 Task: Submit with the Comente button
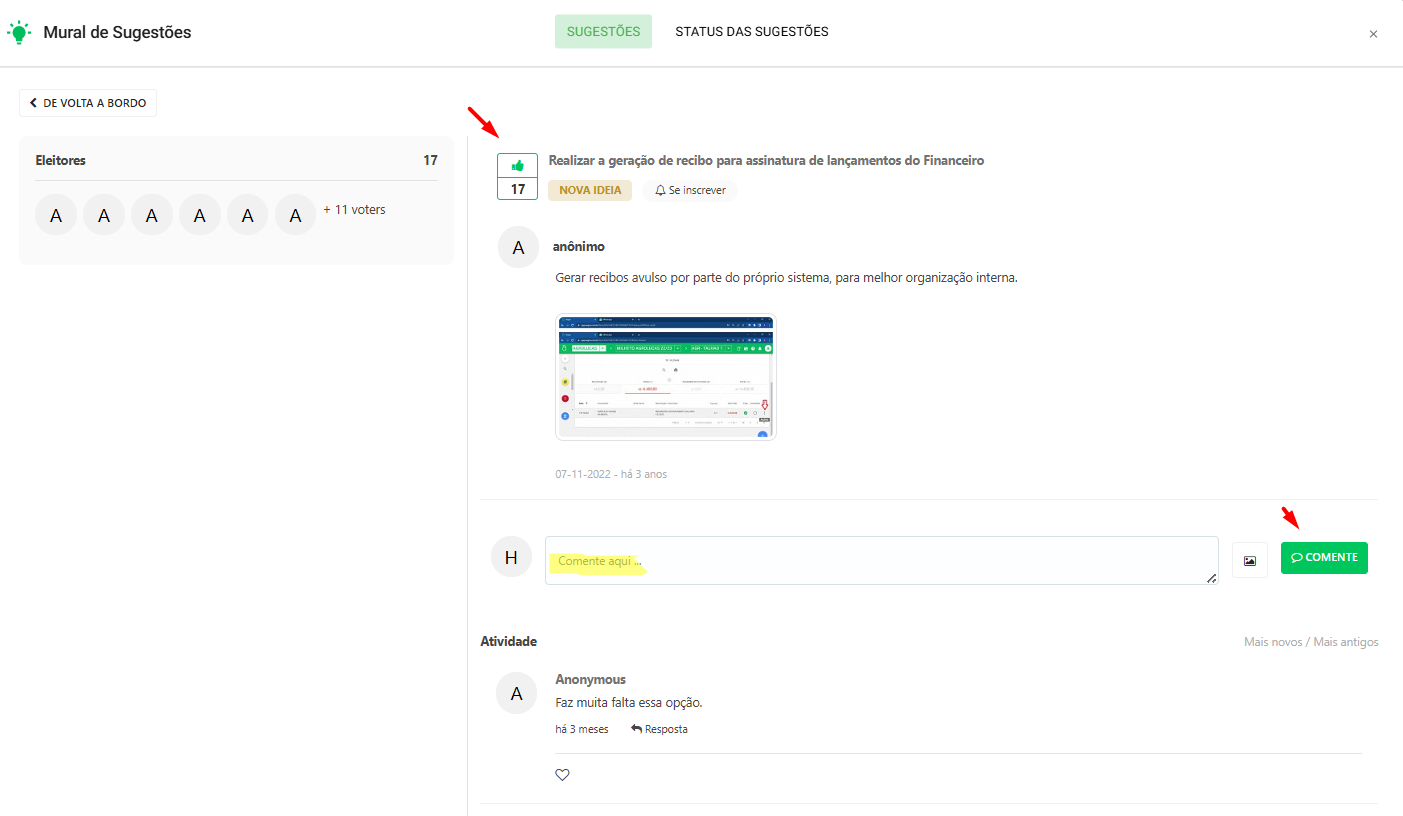pyautogui.click(x=1323, y=558)
